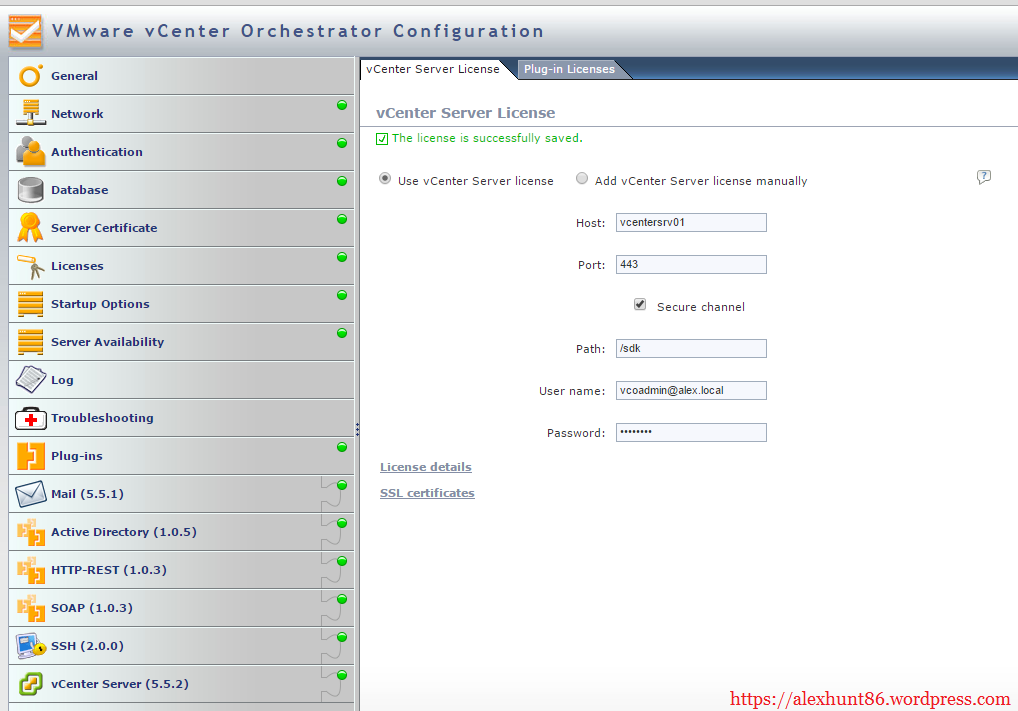
Task: Click the SOAP plug-in icon
Action: 31,608
